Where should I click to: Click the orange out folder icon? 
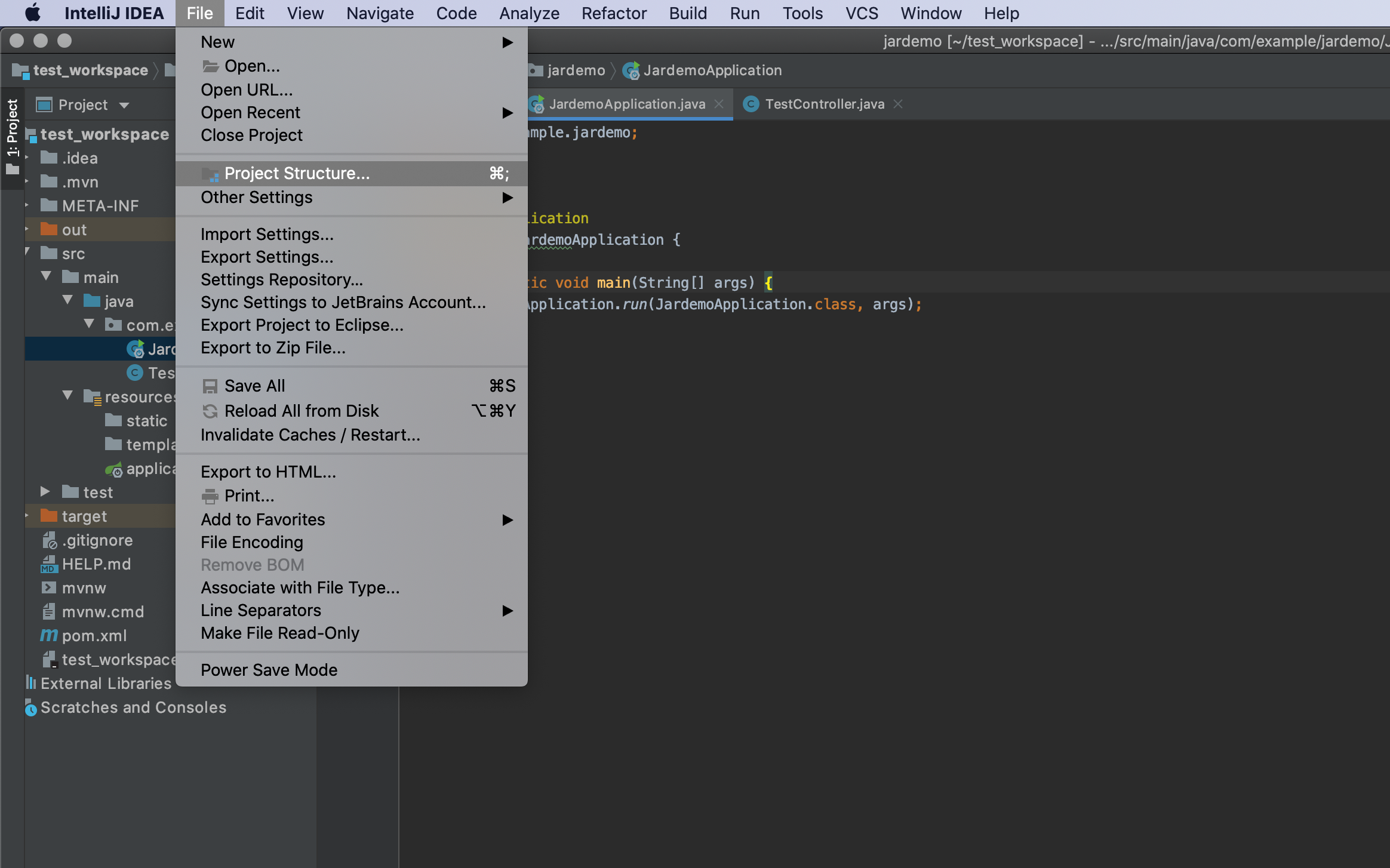pos(48,229)
